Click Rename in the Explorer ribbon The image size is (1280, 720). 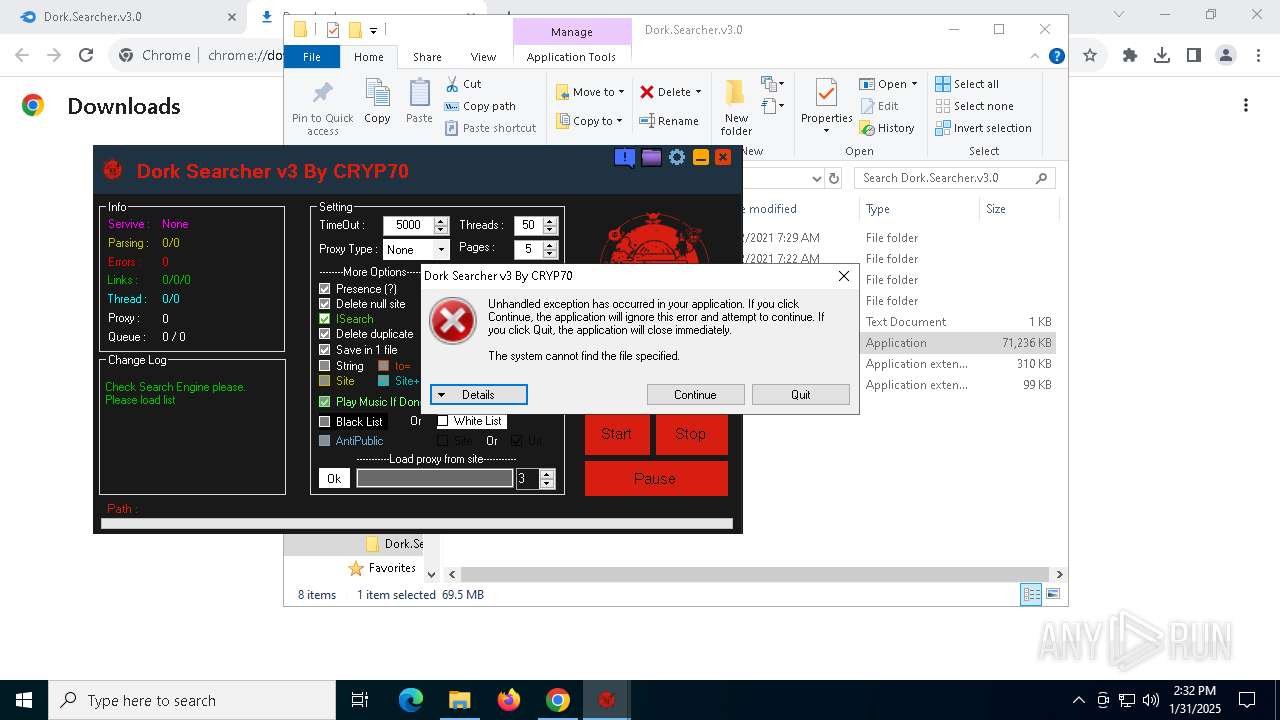669,121
